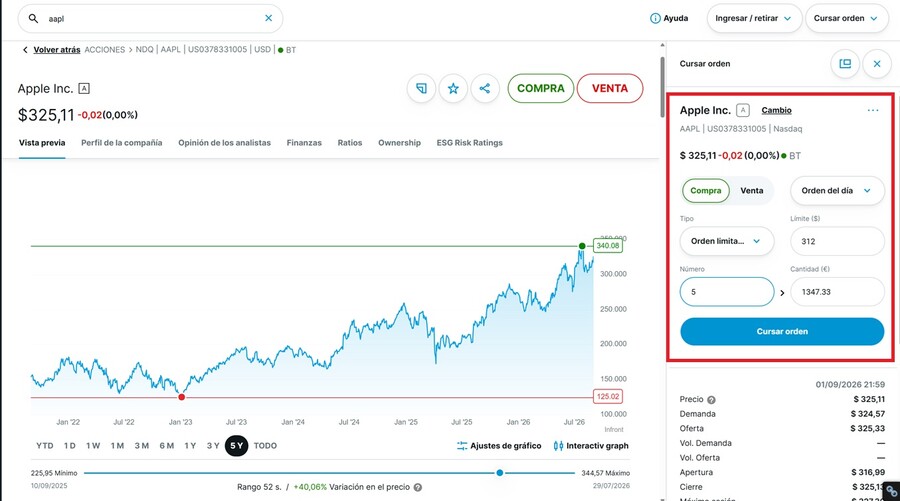Screen dimensions: 900x501
Task: Click the green high marker on chart
Action: click(582, 246)
